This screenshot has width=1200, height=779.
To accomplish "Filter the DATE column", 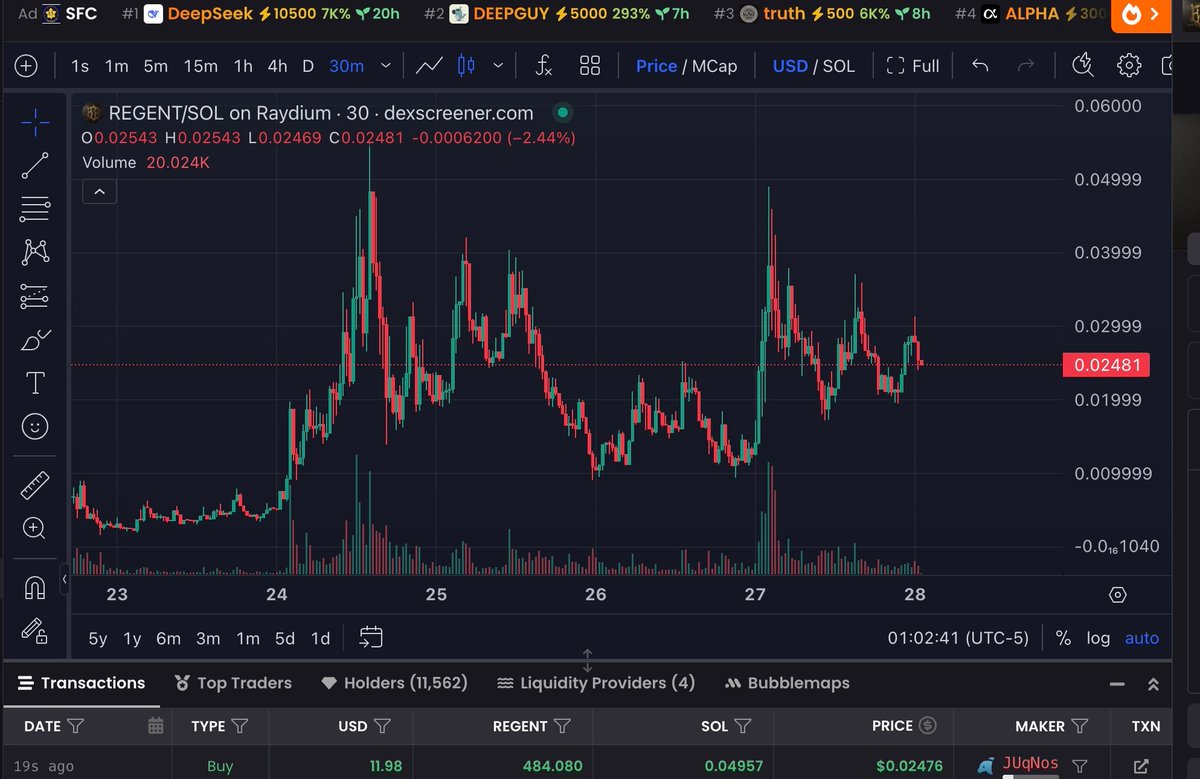I will pyautogui.click(x=75, y=726).
